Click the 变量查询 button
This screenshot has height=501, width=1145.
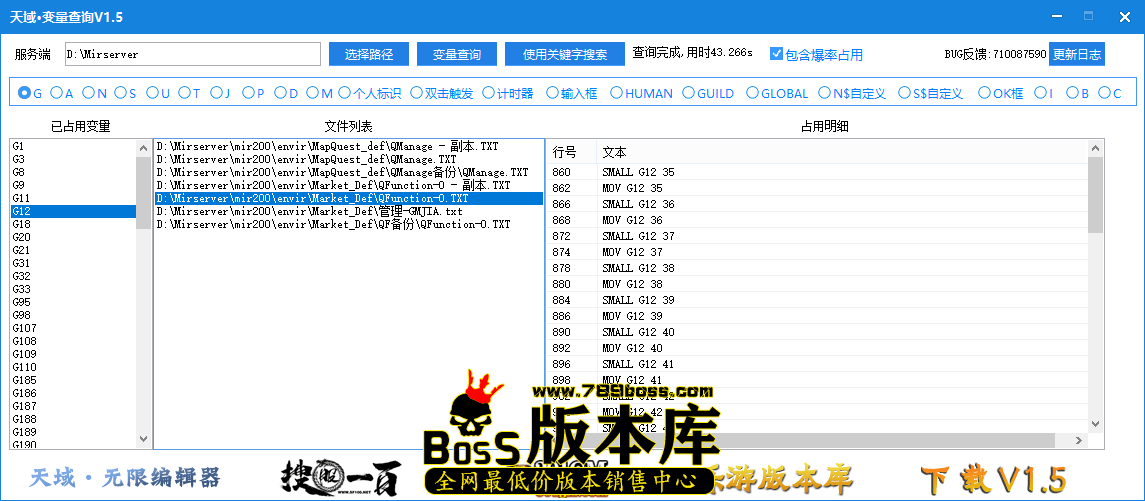coord(457,54)
